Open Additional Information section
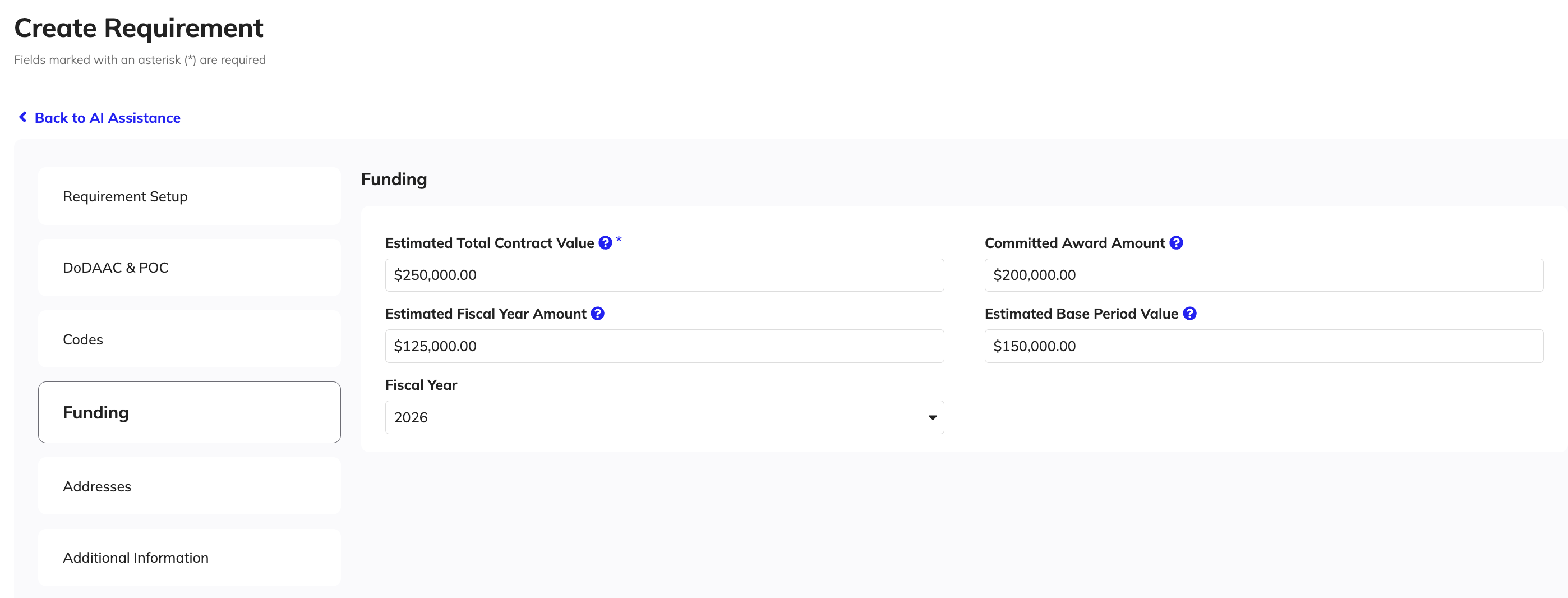This screenshot has width=1568, height=598. pyautogui.click(x=190, y=558)
